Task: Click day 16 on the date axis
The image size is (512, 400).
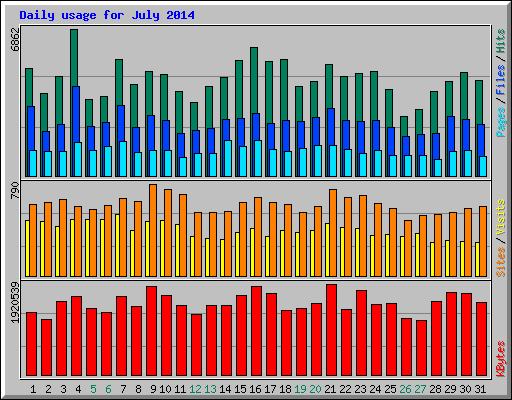Action: pyautogui.click(x=255, y=389)
